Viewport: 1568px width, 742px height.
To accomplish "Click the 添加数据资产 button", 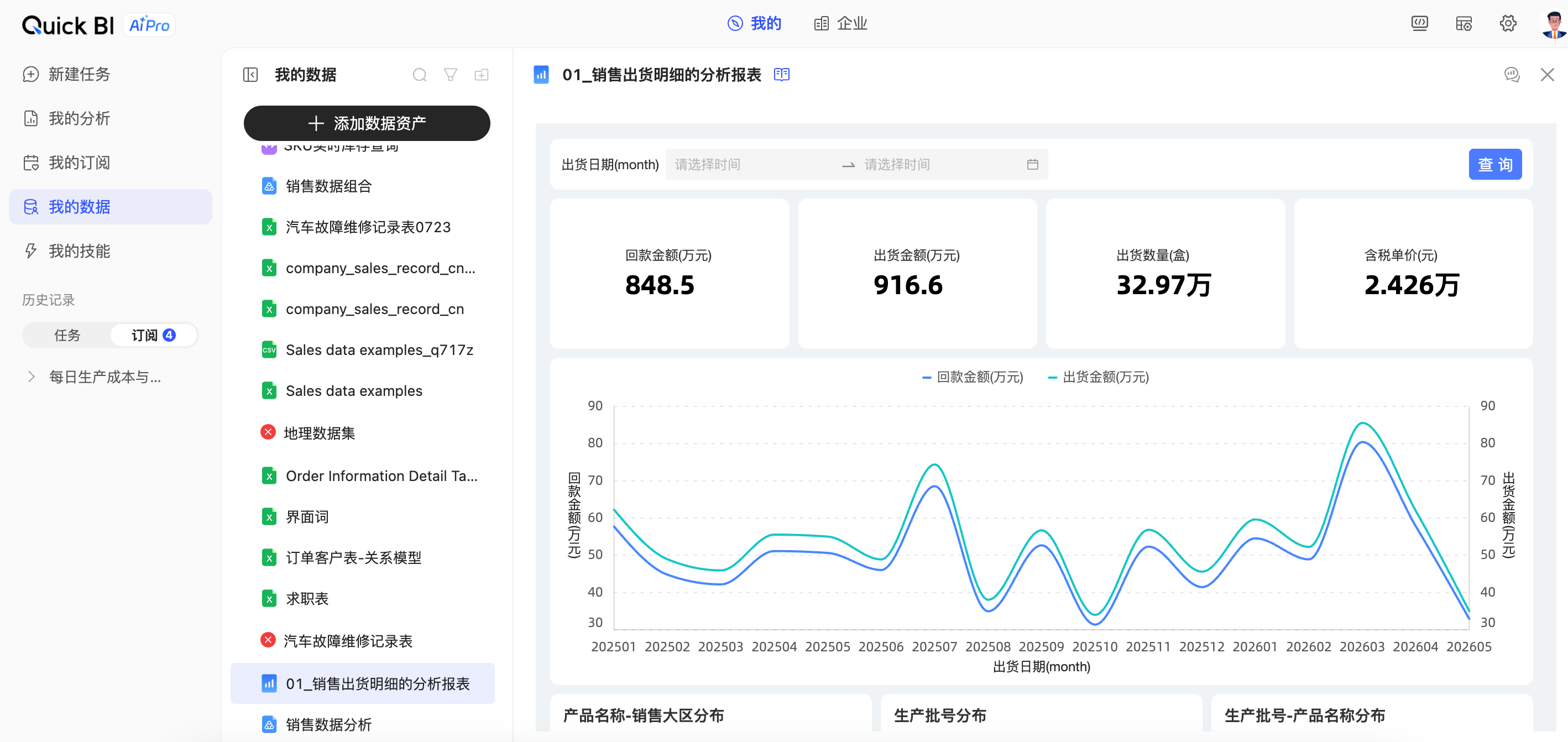I will 367,123.
